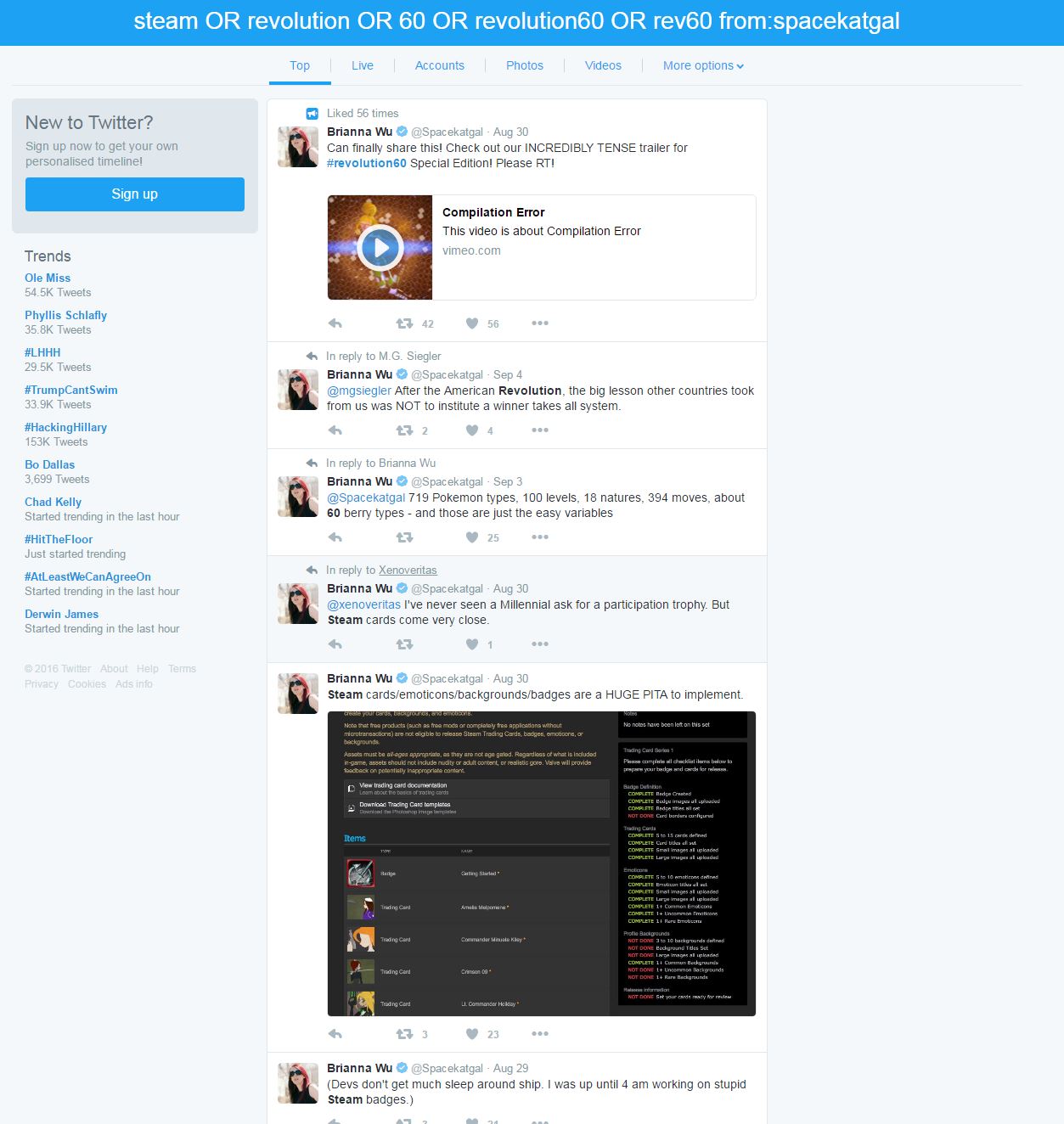1064x1124 pixels.
Task: Open the Terms footer link
Action: click(182, 669)
